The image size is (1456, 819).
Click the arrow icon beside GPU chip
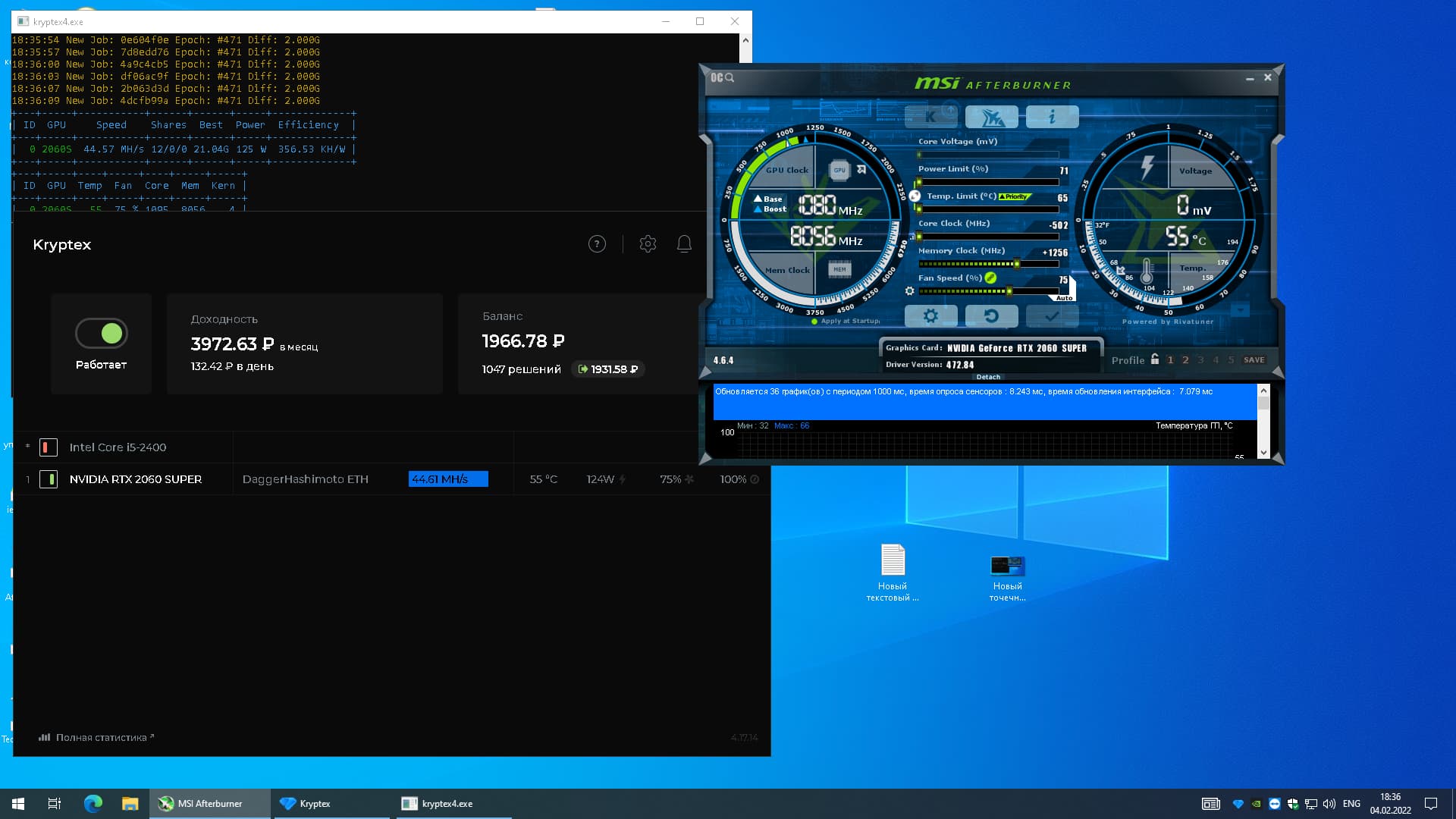click(x=861, y=170)
